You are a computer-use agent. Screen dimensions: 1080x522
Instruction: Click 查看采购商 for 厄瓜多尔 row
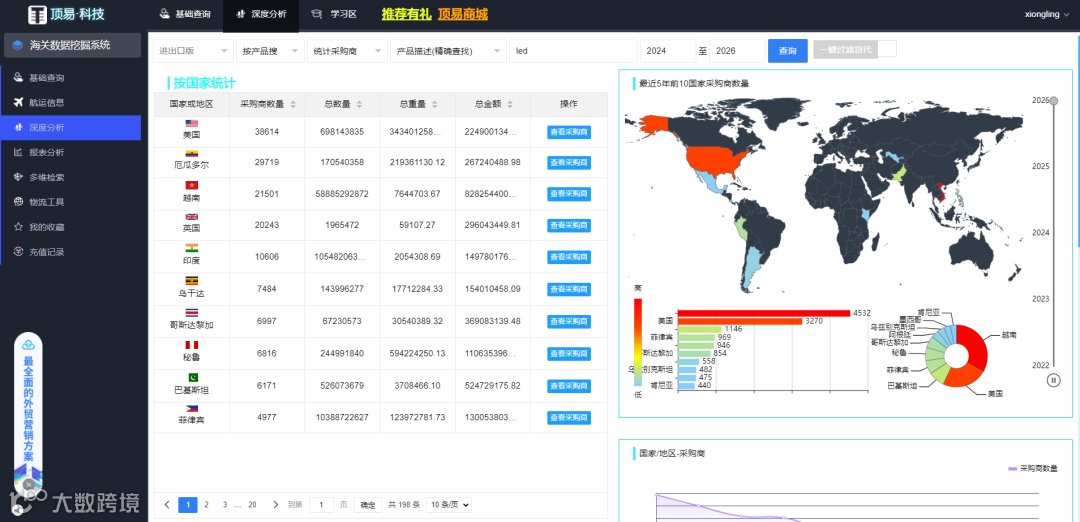pyautogui.click(x=569, y=163)
